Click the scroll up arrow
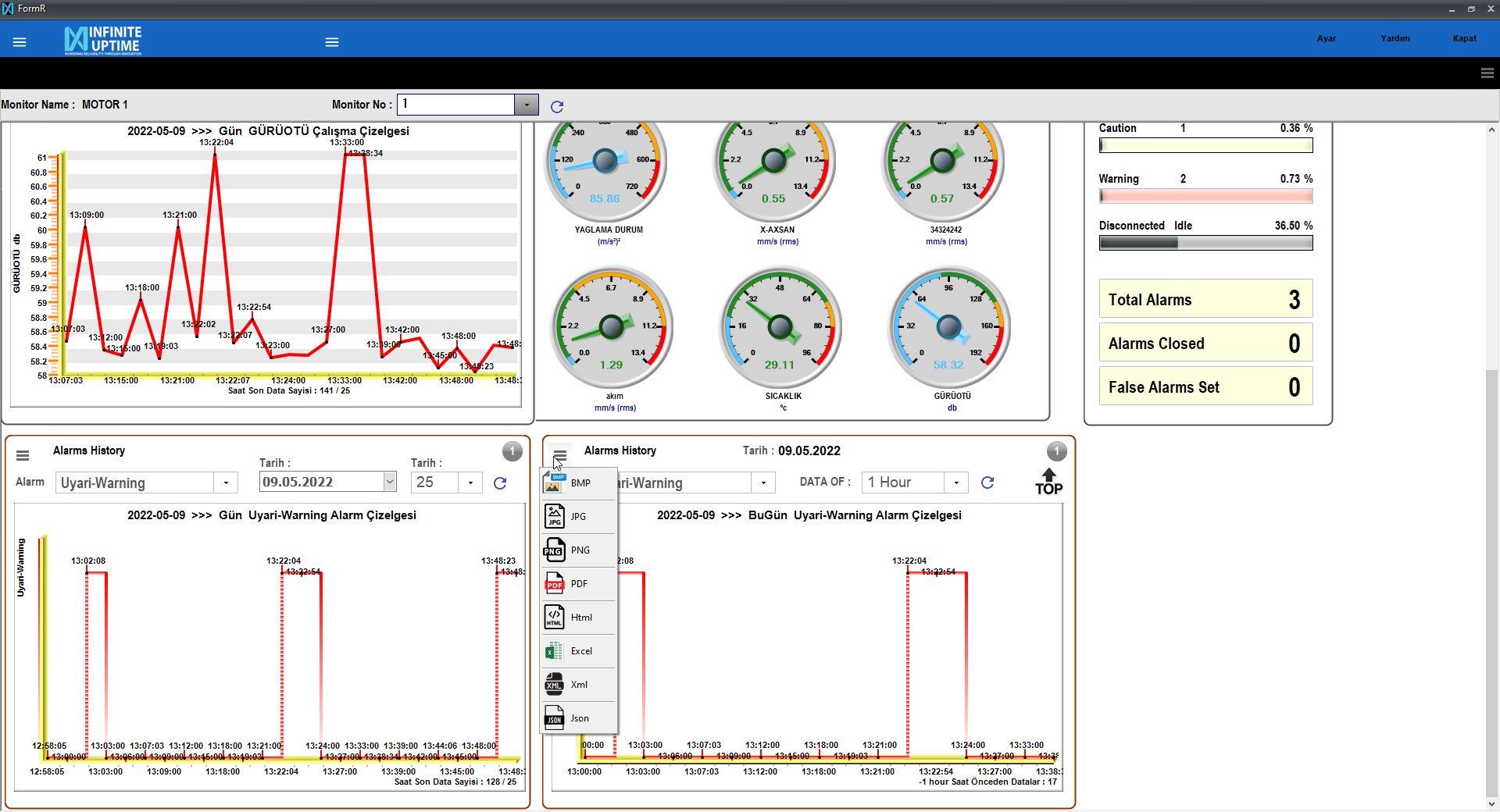The width and height of the screenshot is (1500, 812). (1491, 130)
